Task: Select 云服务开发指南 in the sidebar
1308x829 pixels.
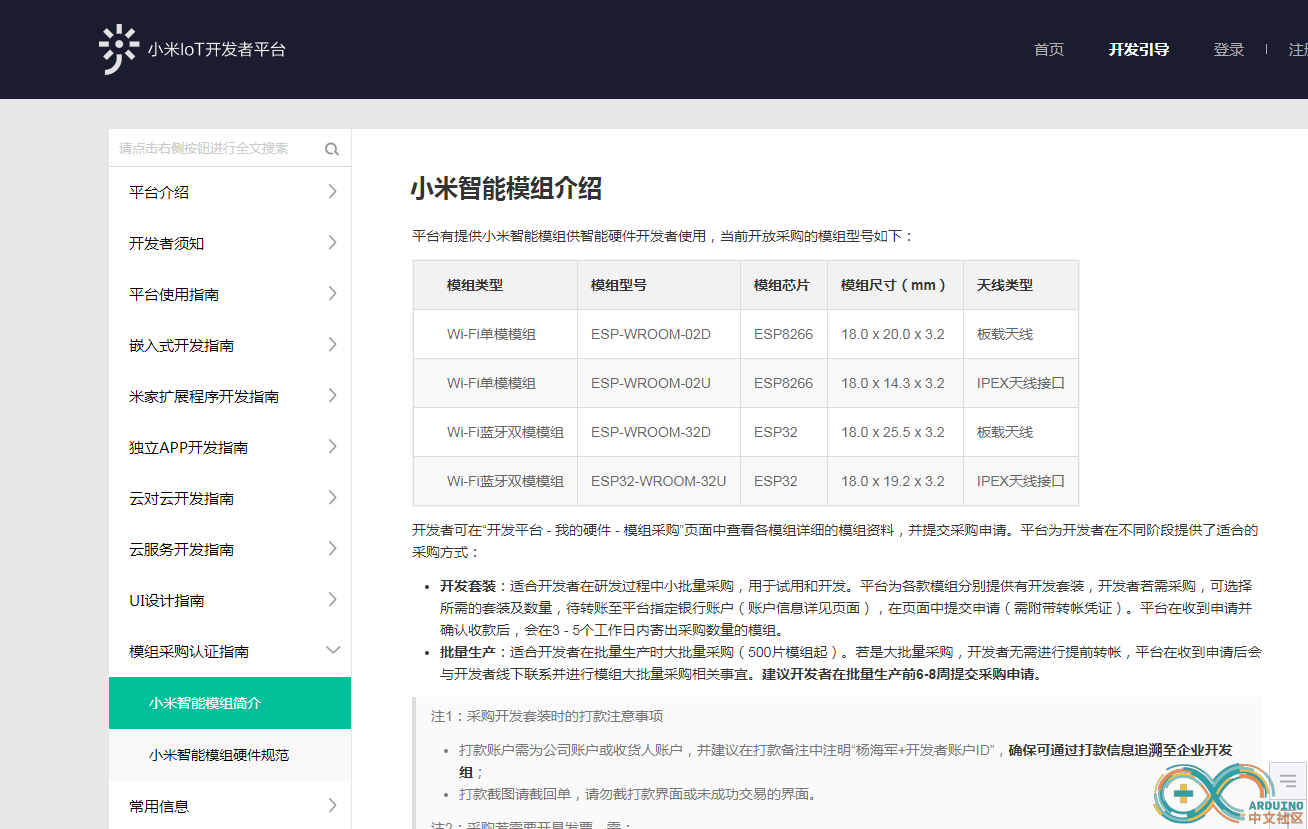Action: point(182,549)
